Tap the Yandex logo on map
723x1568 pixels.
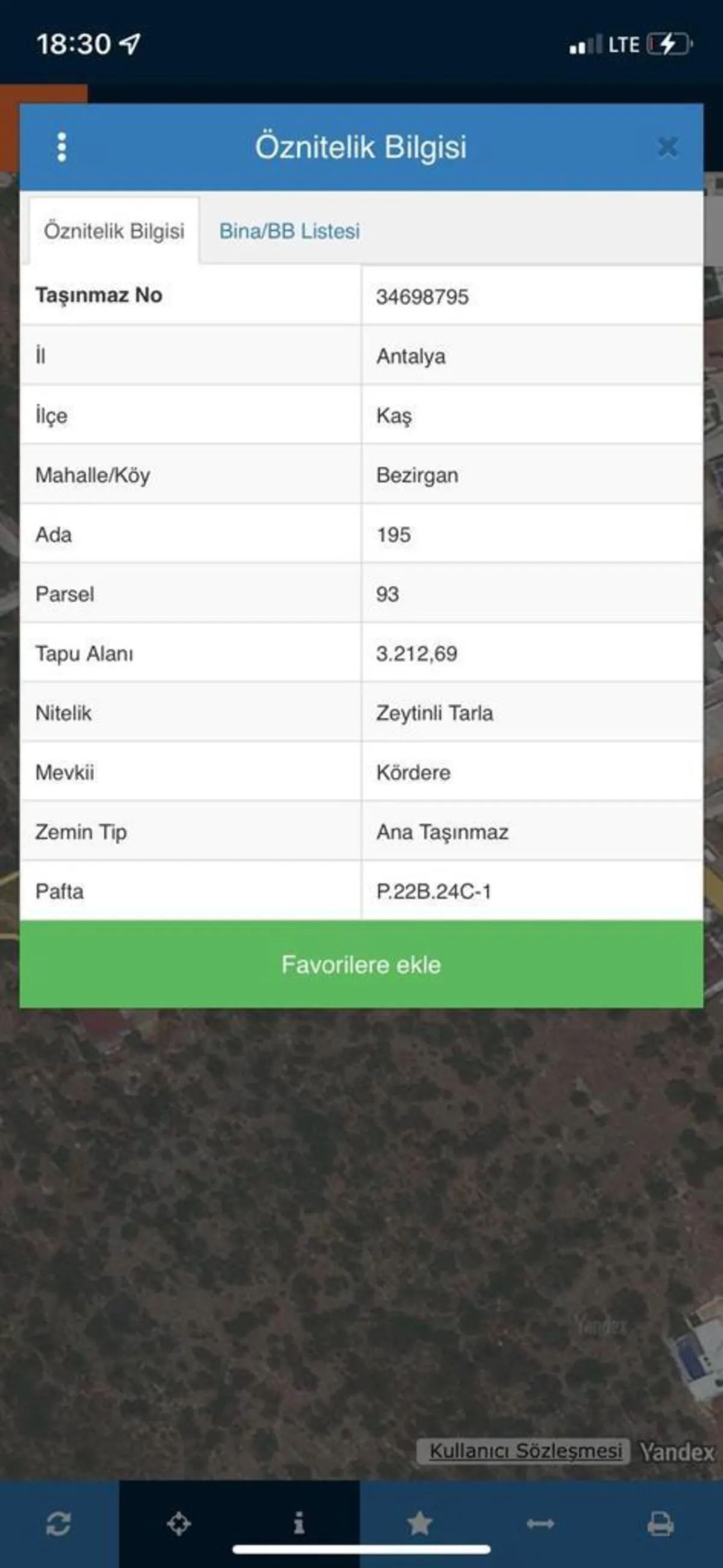click(677, 1452)
